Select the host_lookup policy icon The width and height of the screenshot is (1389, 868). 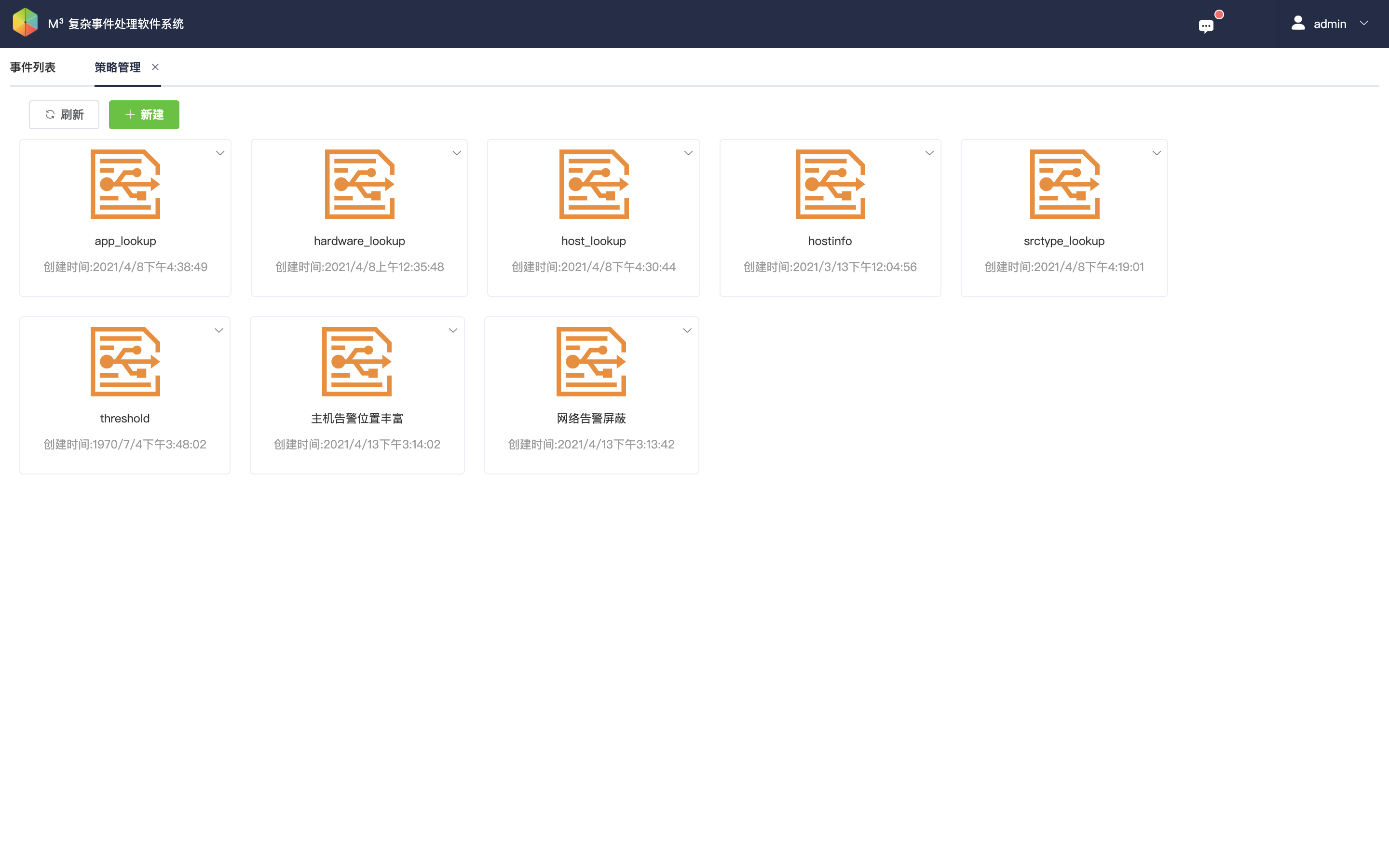(594, 184)
